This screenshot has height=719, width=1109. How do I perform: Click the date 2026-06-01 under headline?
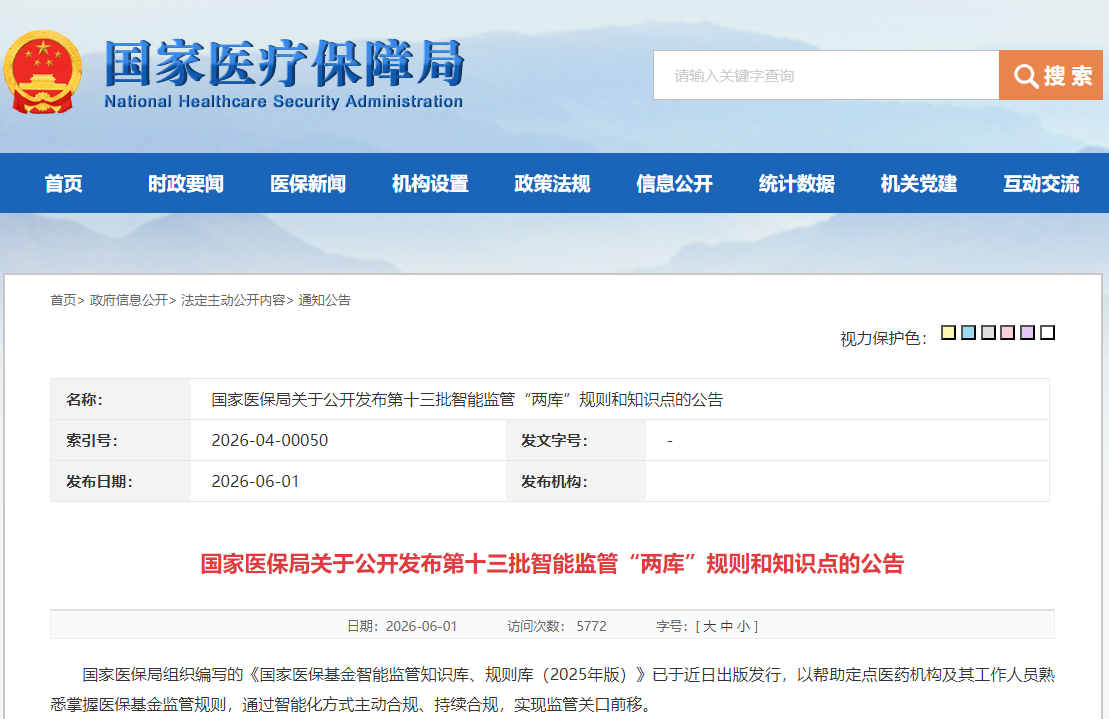[422, 626]
